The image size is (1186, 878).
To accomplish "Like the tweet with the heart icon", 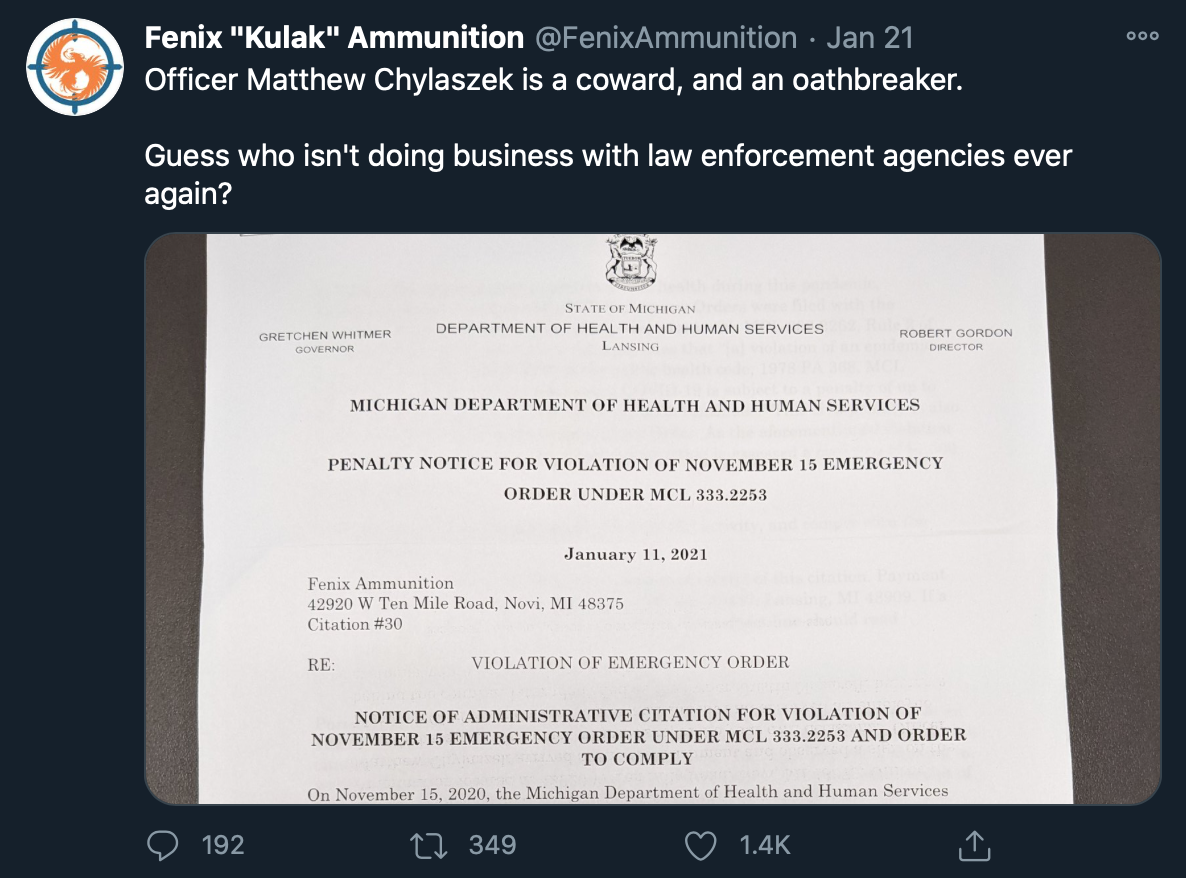I will pos(700,845).
